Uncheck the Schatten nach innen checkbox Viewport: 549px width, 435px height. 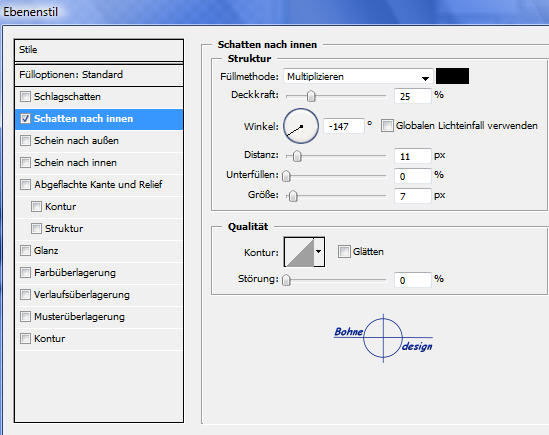pos(25,119)
